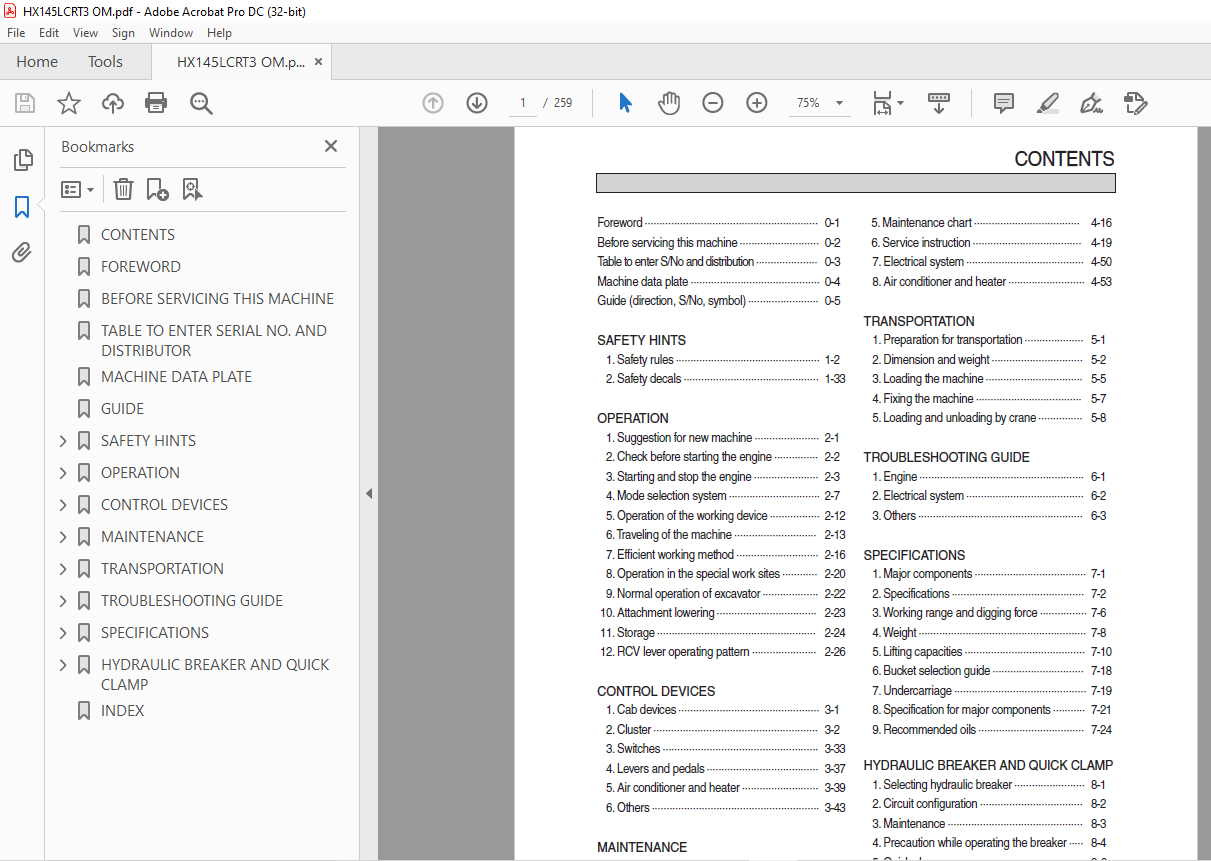Jump to the CONTENTS bookmark
Image resolution: width=1211 pixels, height=861 pixels.
[x=138, y=235]
